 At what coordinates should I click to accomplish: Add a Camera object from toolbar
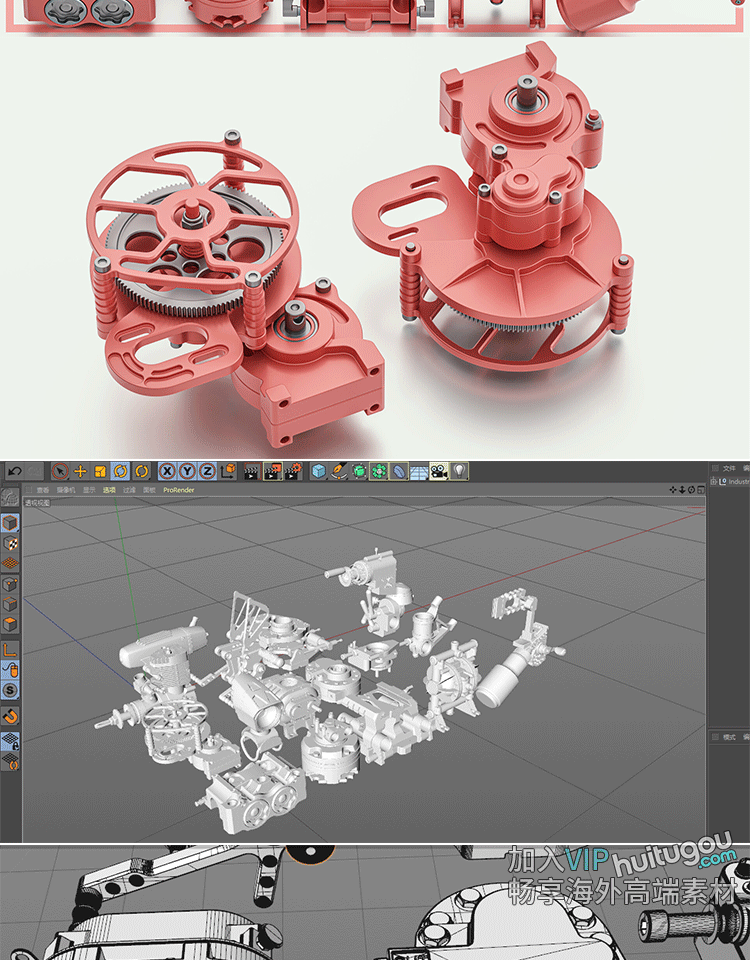pos(439,471)
